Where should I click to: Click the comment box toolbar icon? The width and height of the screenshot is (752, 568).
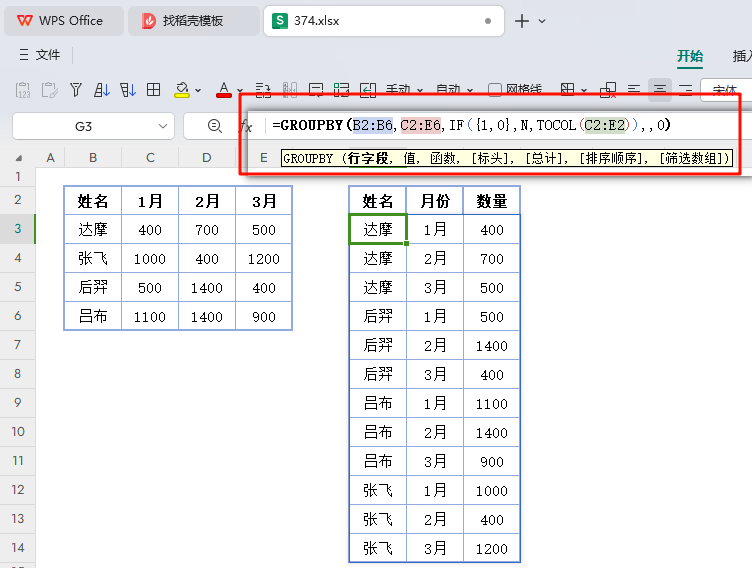pyautogui.click(x=316, y=90)
